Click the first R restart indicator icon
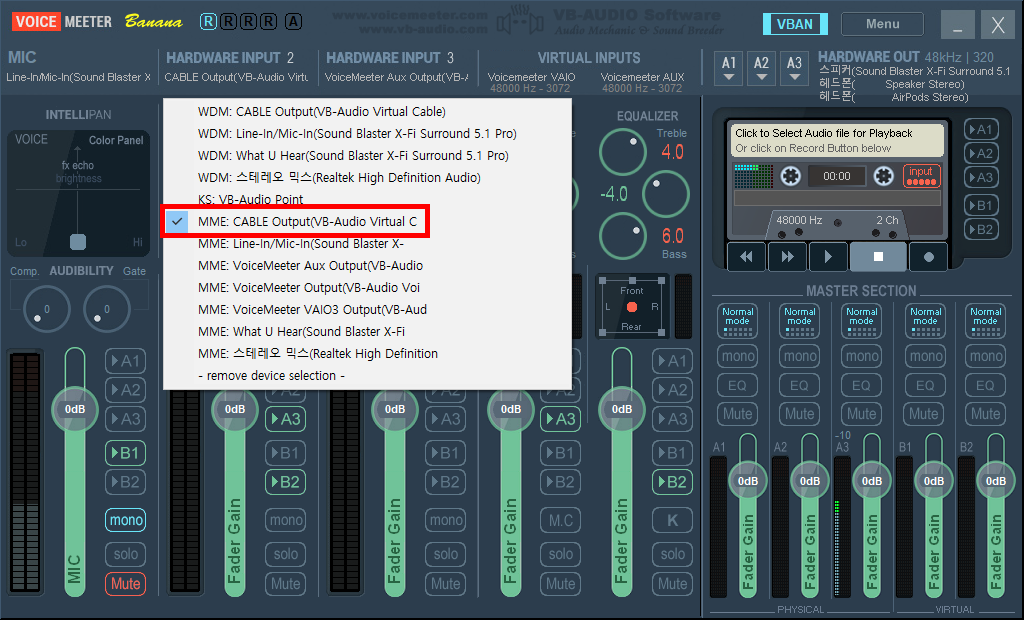Viewport: 1024px width, 620px height. (208, 22)
